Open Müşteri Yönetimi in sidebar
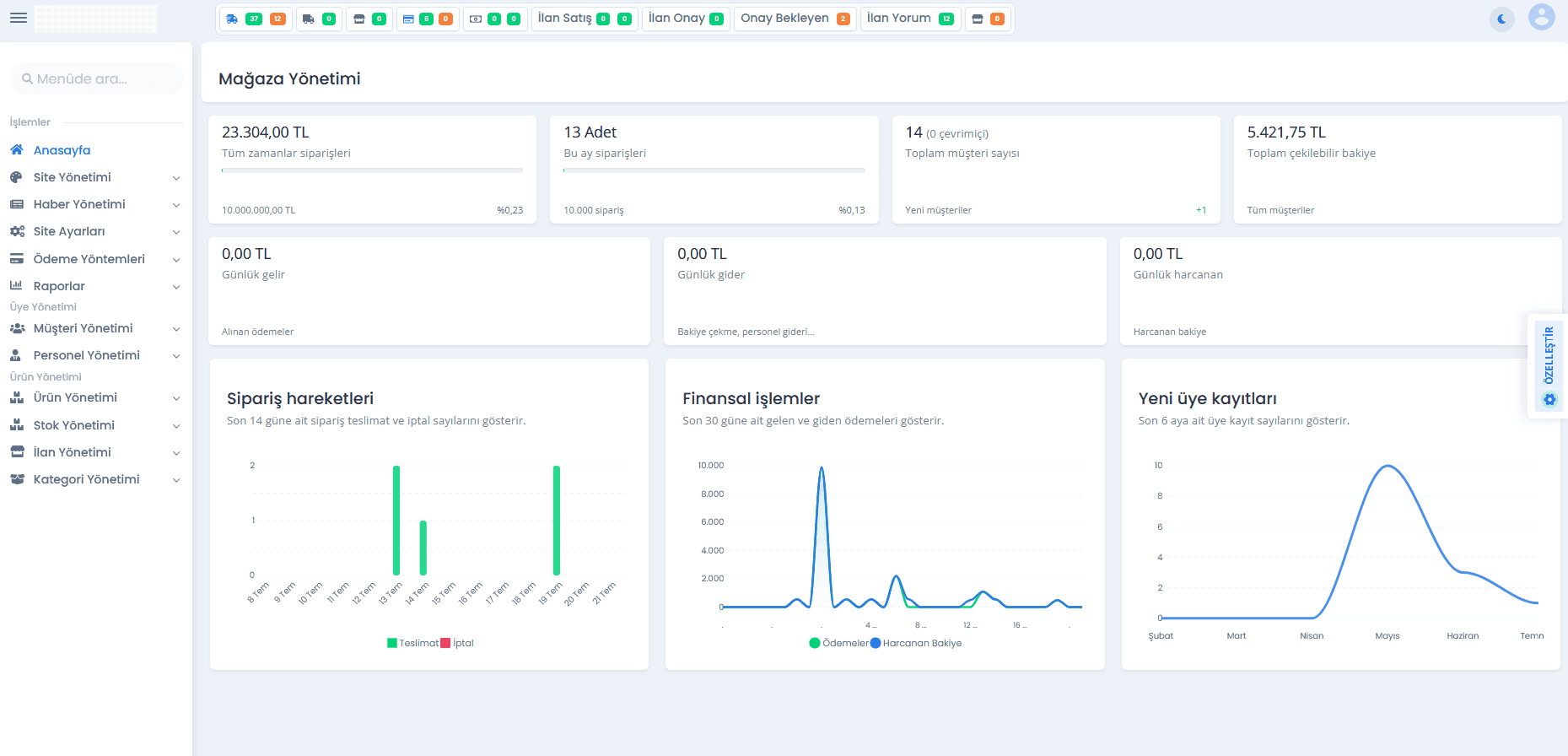1568x756 pixels. (83, 328)
